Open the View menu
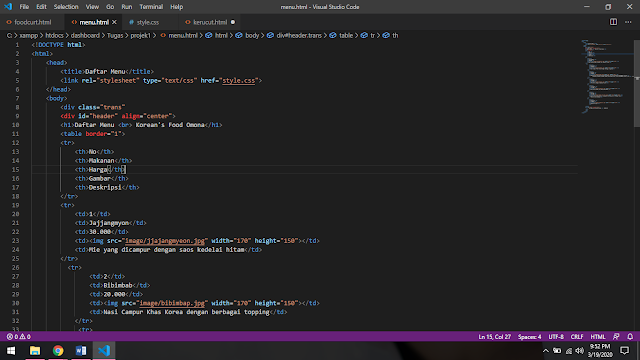Viewport: 640px width, 360px height. pyautogui.click(x=92, y=7)
